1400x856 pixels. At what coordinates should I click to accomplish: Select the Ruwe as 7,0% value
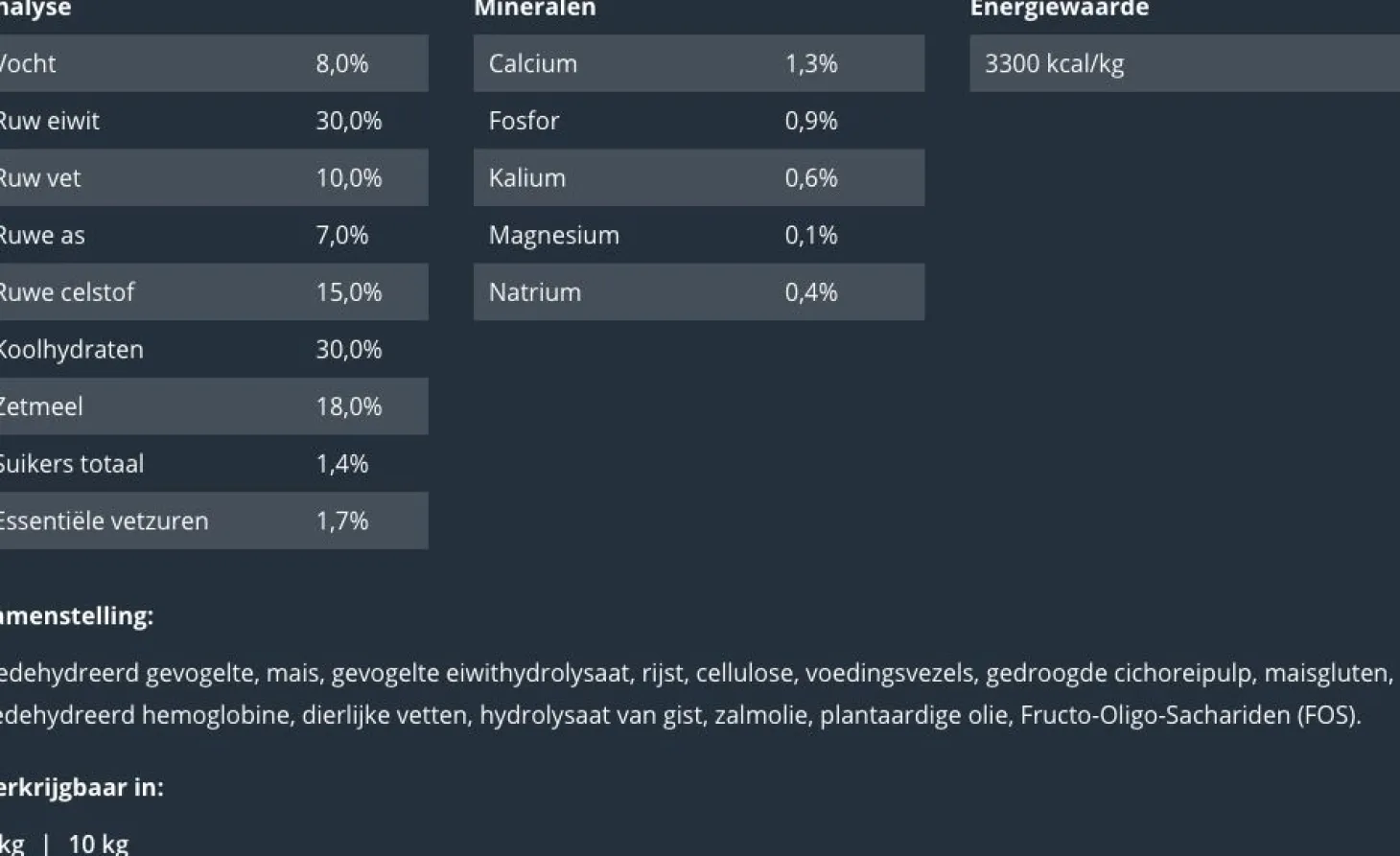(x=341, y=235)
